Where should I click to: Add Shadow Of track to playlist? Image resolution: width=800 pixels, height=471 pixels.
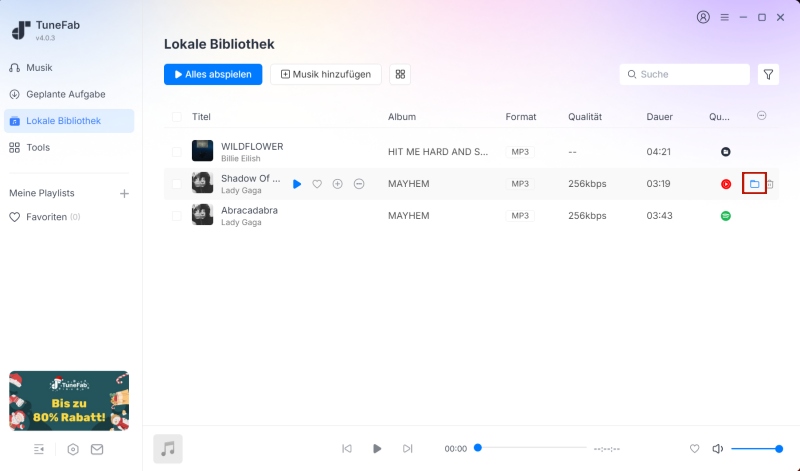[337, 184]
